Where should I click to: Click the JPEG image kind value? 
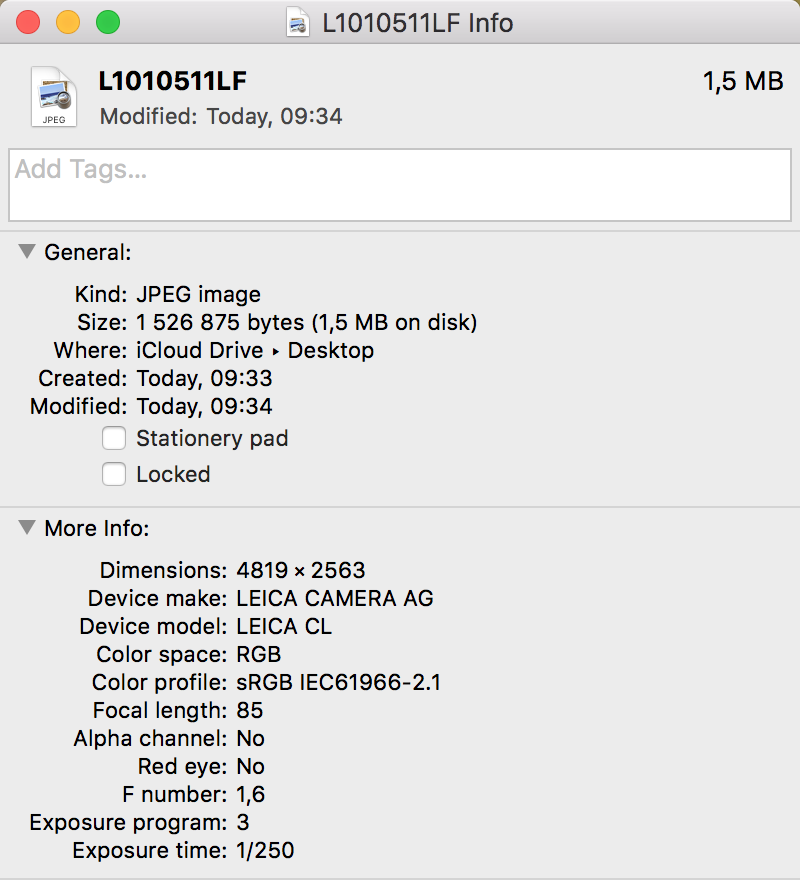[x=198, y=295]
